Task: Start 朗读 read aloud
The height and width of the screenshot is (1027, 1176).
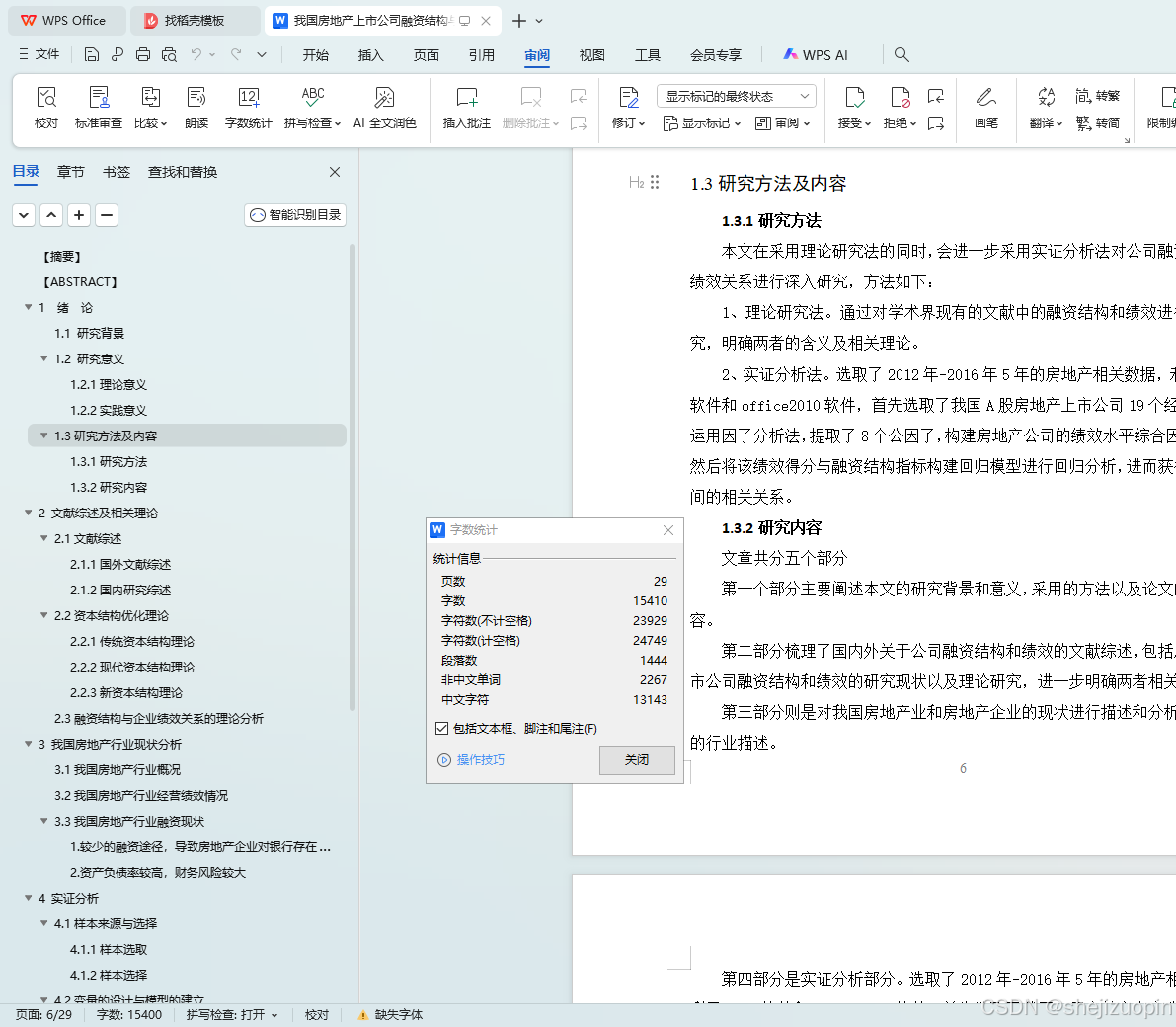Action: 196,108
